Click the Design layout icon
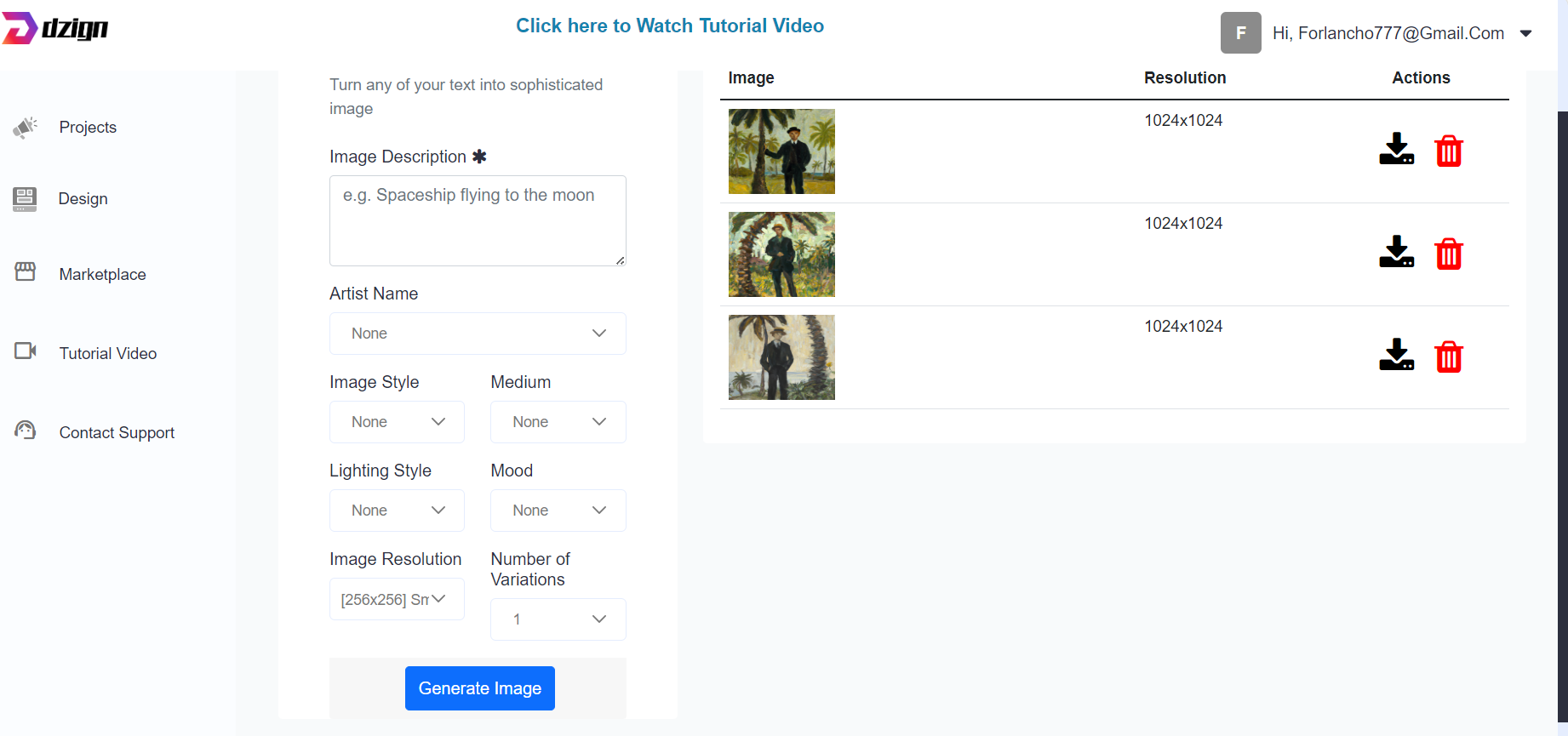The width and height of the screenshot is (1568, 736). pos(25,199)
